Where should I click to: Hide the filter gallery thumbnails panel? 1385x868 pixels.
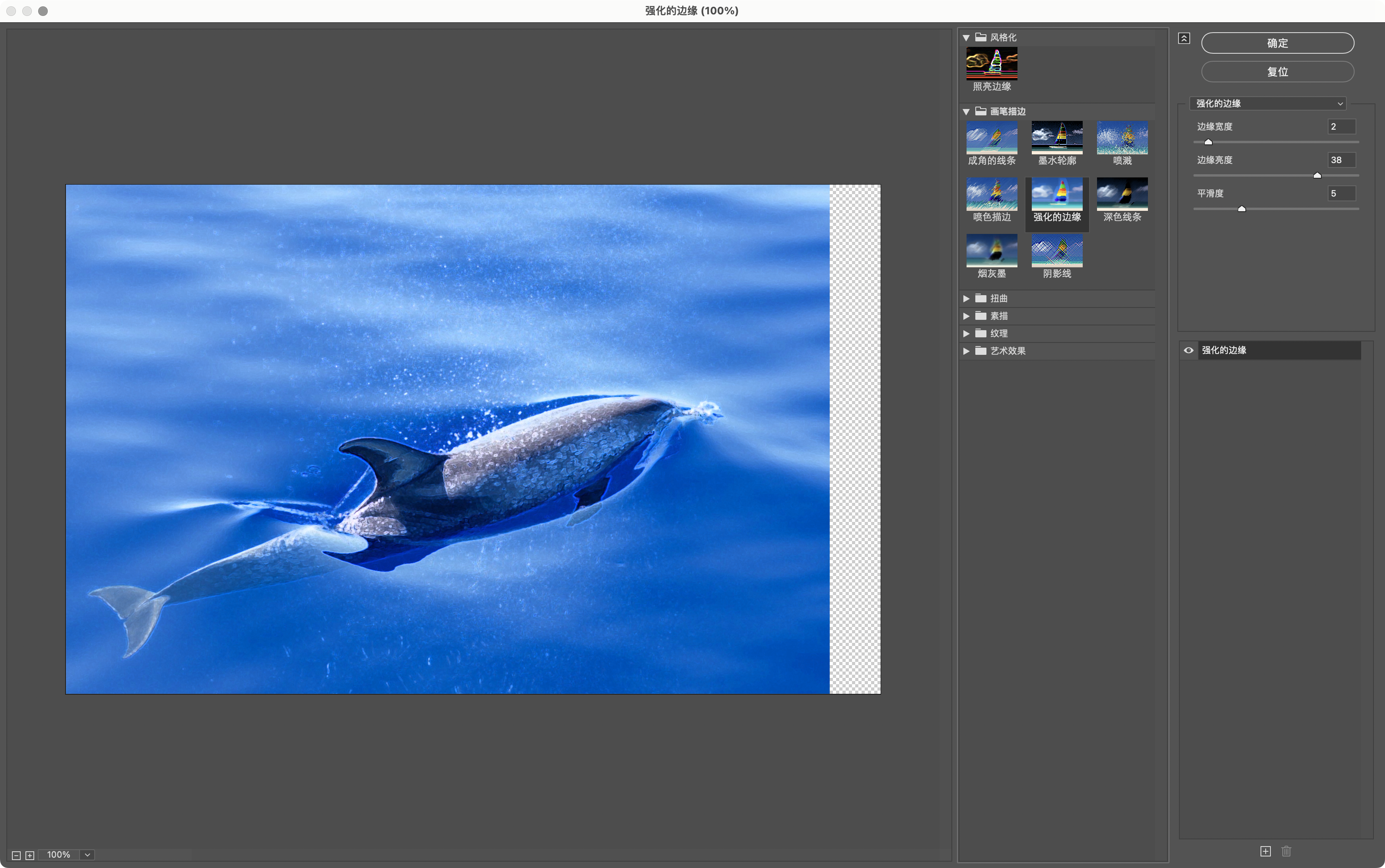pyautogui.click(x=1184, y=39)
